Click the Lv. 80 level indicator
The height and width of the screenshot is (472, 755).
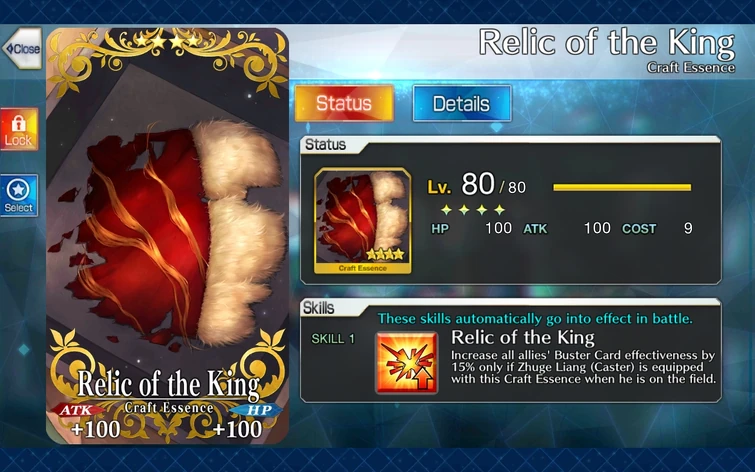[x=476, y=184]
